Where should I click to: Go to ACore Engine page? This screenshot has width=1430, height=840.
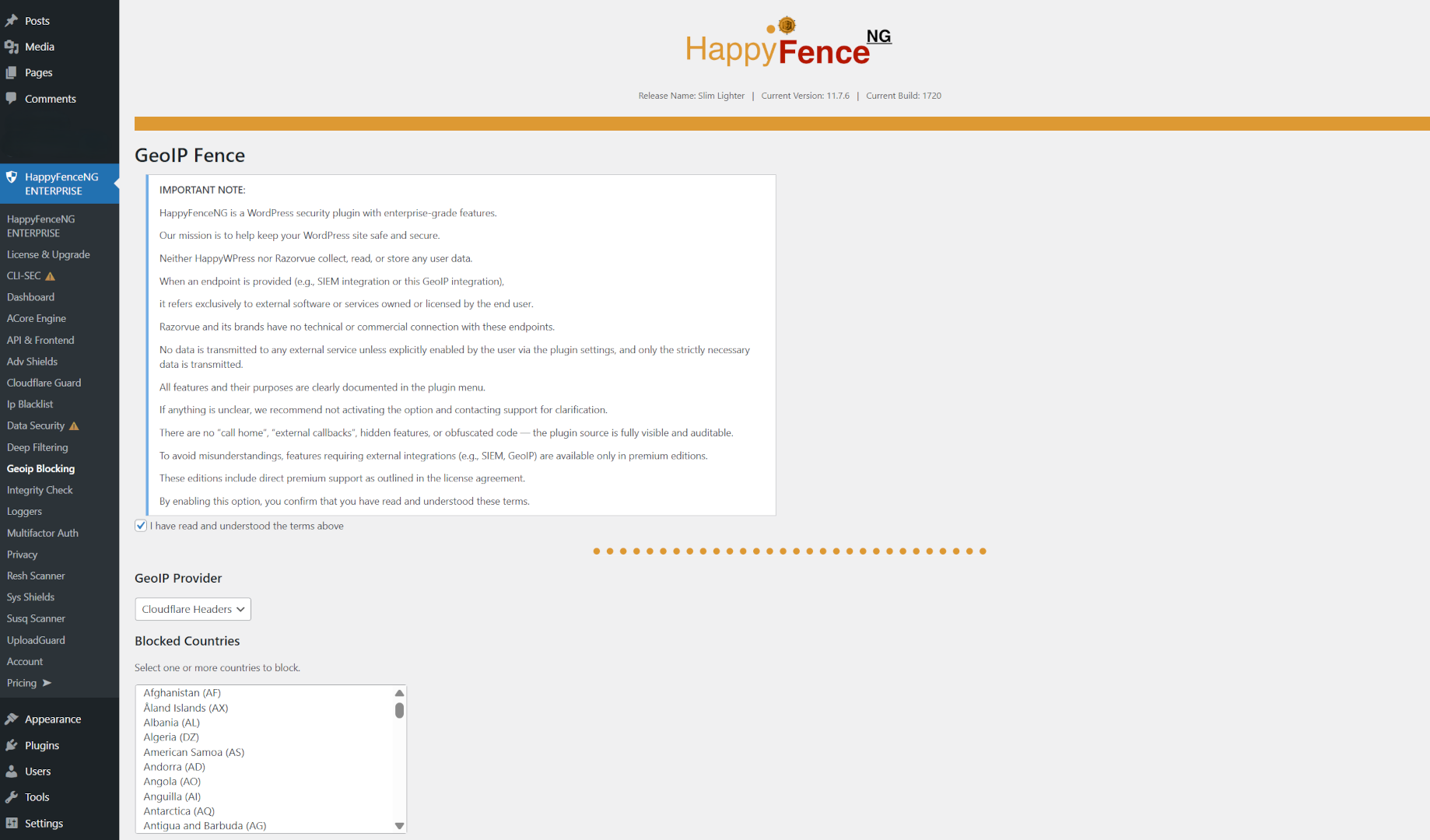tap(37, 319)
